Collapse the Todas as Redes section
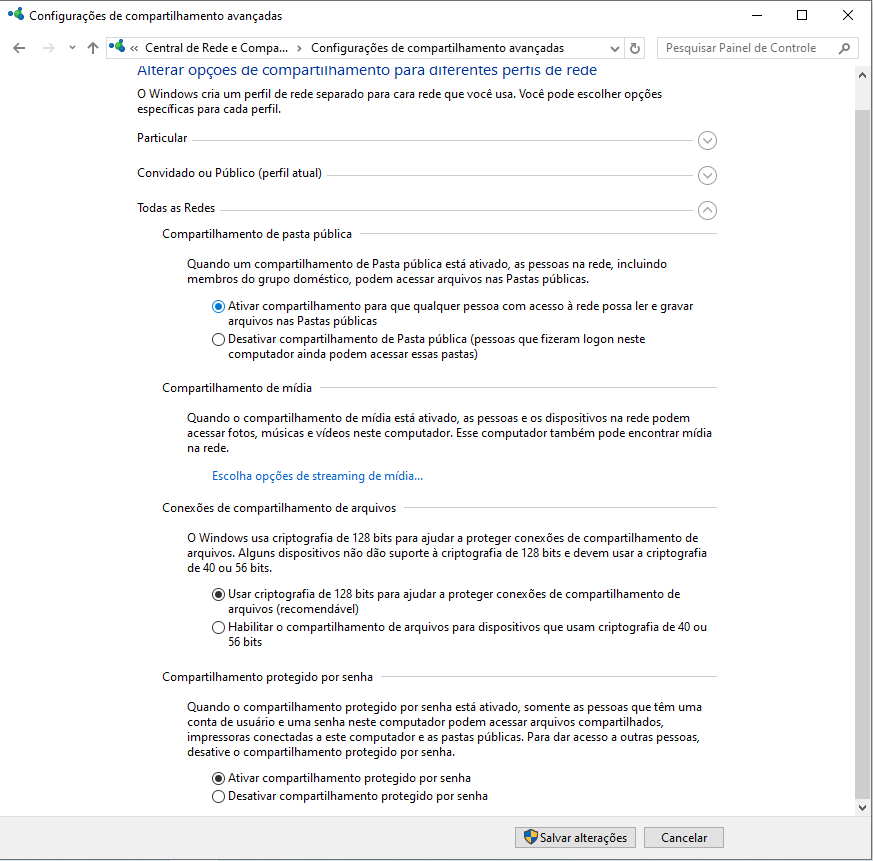This screenshot has width=873, height=861. pos(707,210)
